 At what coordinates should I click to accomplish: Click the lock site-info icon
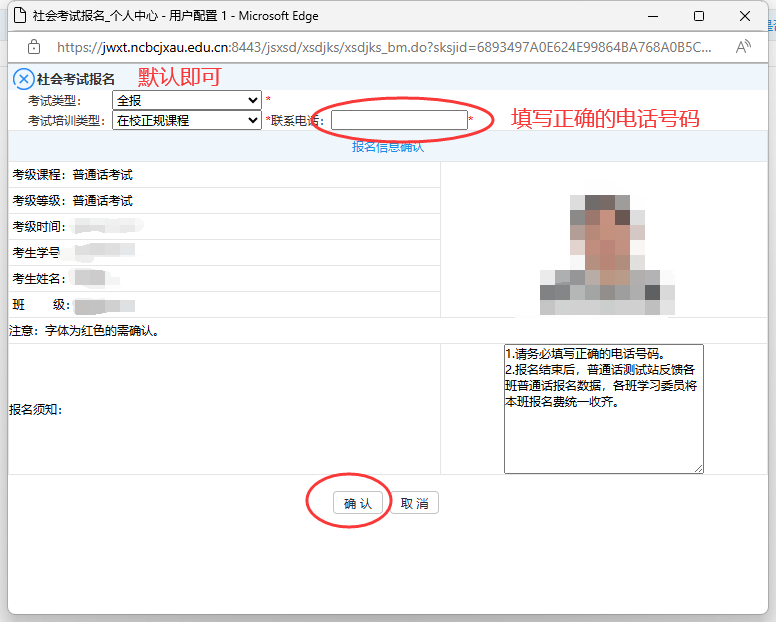click(34, 47)
